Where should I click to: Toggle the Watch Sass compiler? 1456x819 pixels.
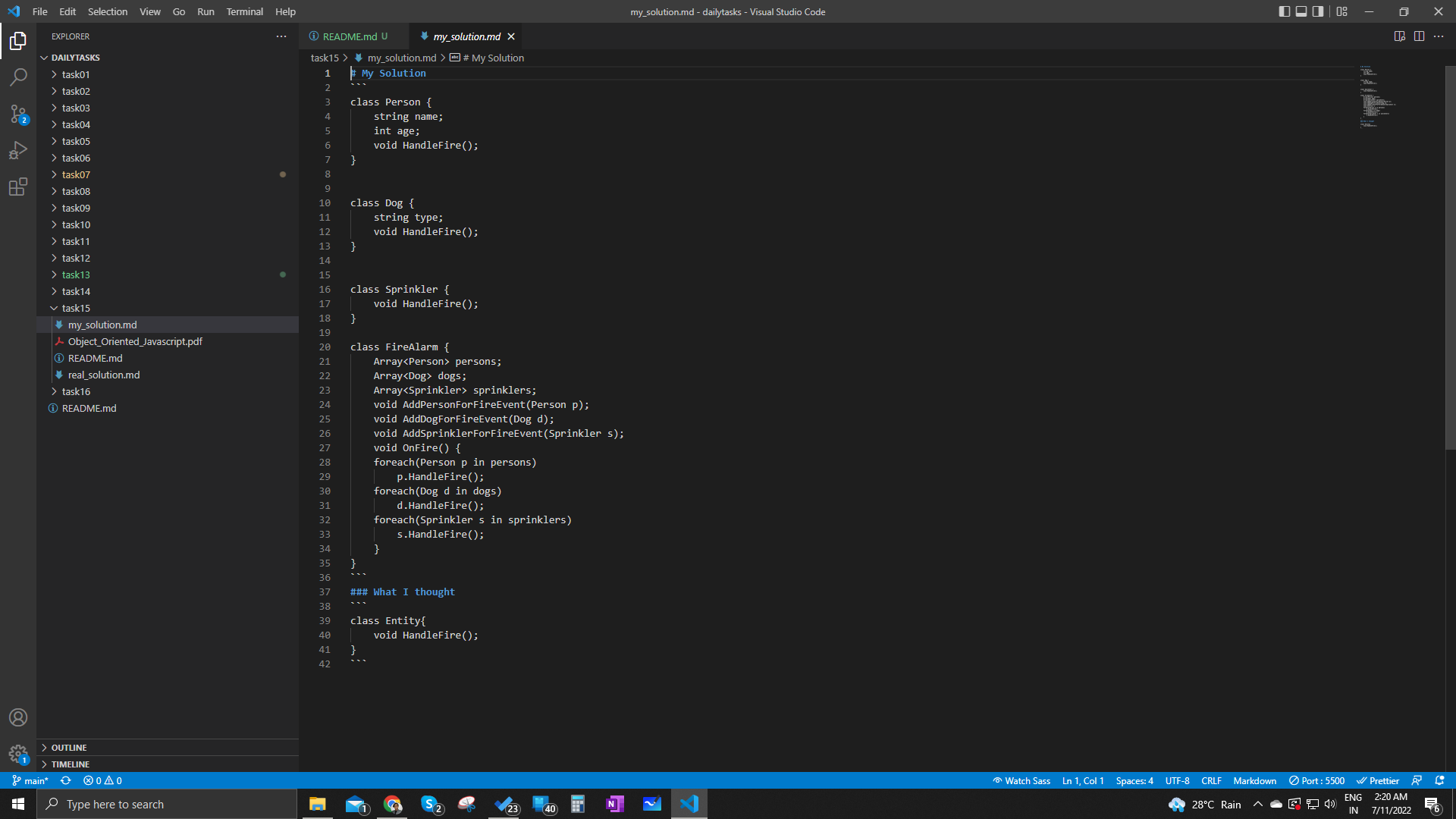(x=1021, y=780)
